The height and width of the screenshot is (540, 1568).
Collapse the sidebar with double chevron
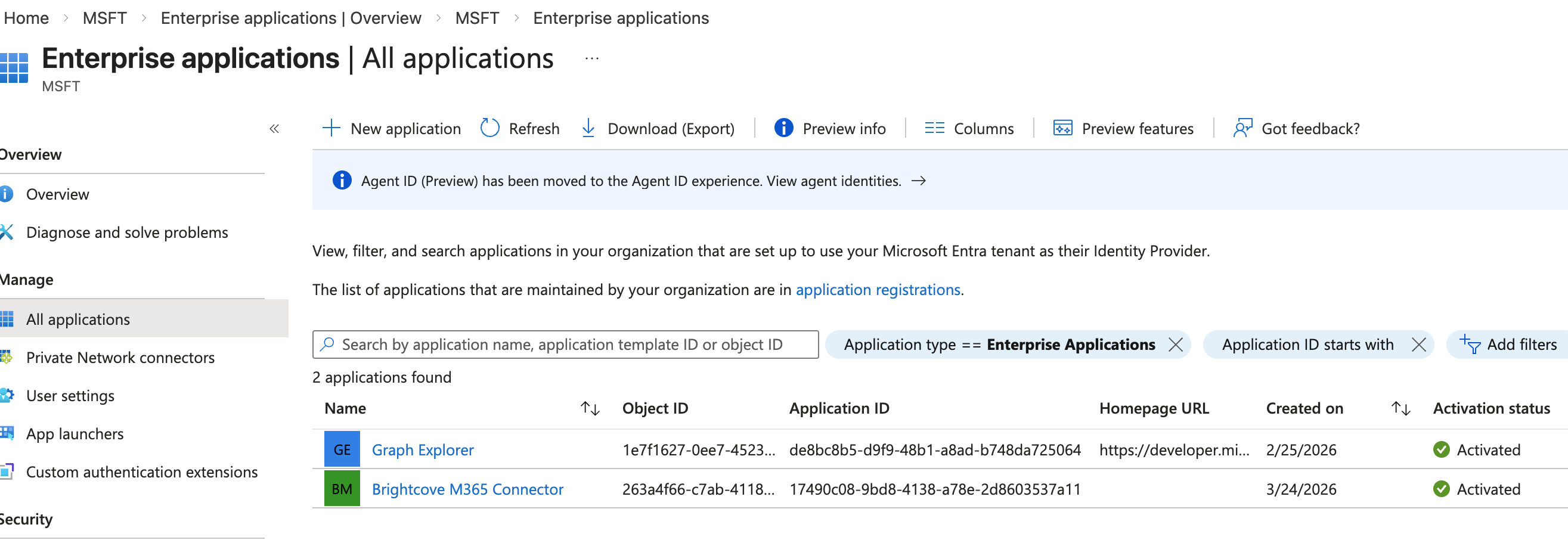[274, 129]
